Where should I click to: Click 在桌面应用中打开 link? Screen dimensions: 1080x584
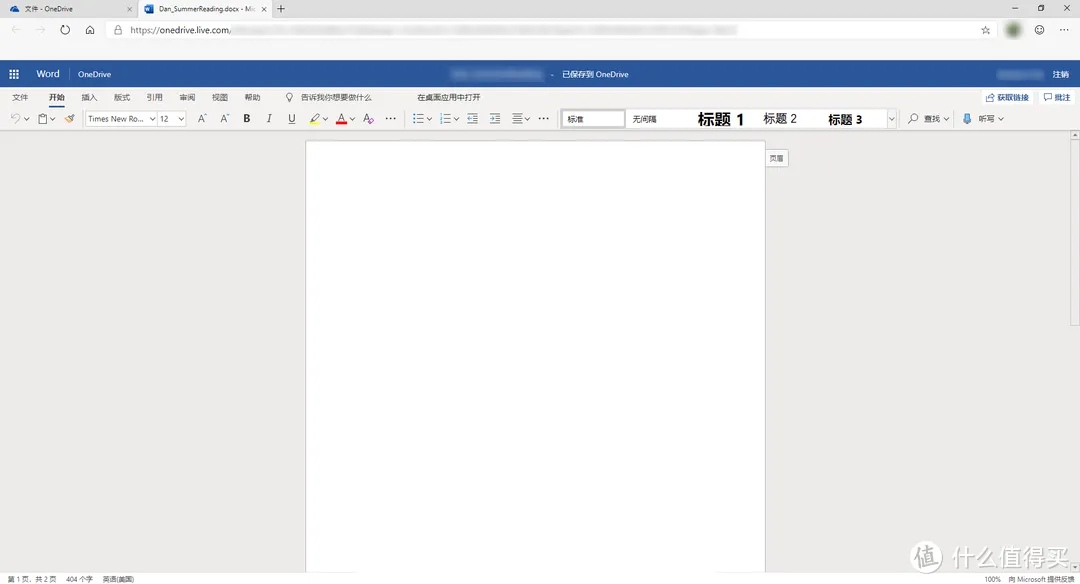pyautogui.click(x=449, y=98)
